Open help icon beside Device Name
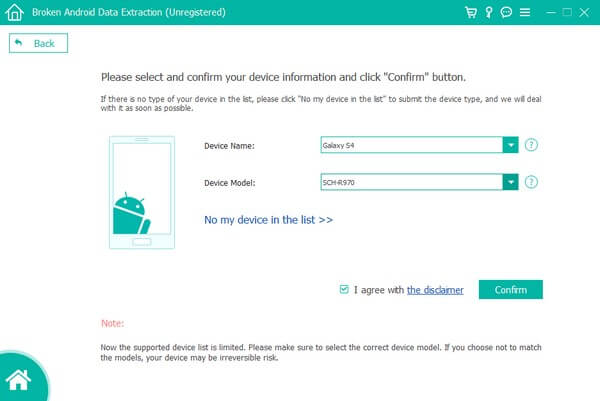The width and height of the screenshot is (600, 401). click(x=531, y=145)
